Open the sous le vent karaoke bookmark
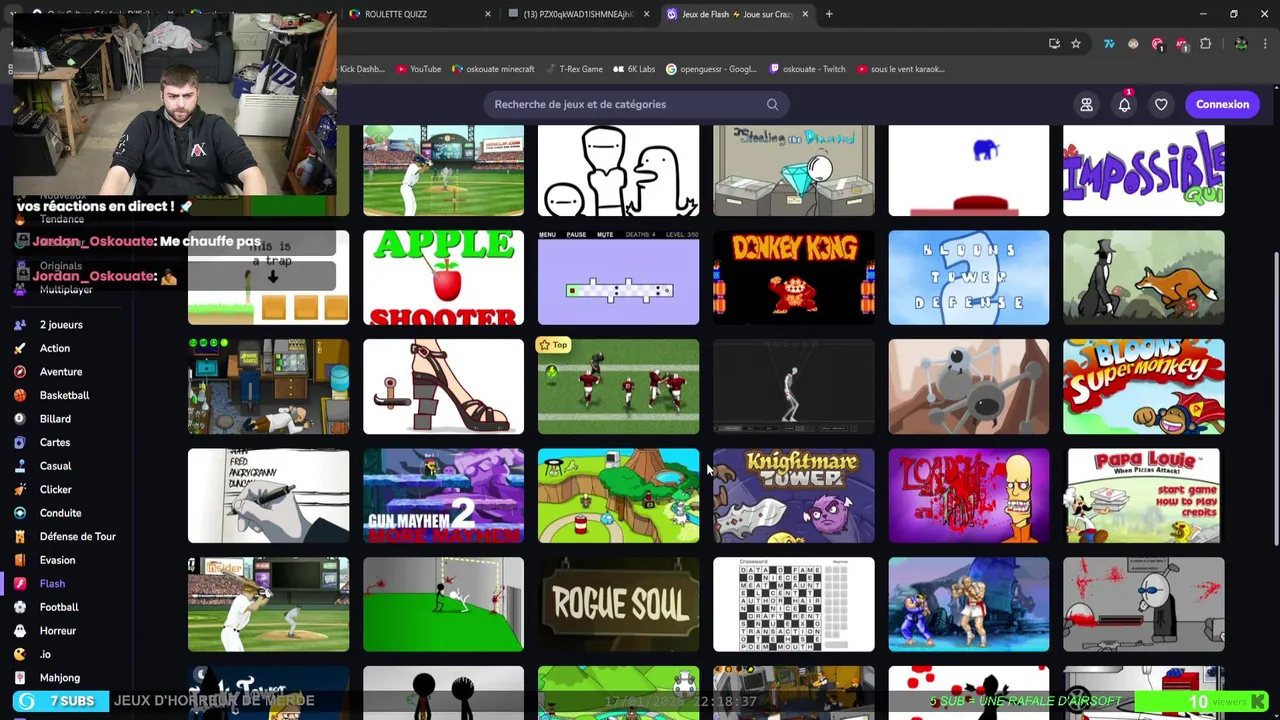Image resolution: width=1280 pixels, height=720 pixels. (x=901, y=69)
